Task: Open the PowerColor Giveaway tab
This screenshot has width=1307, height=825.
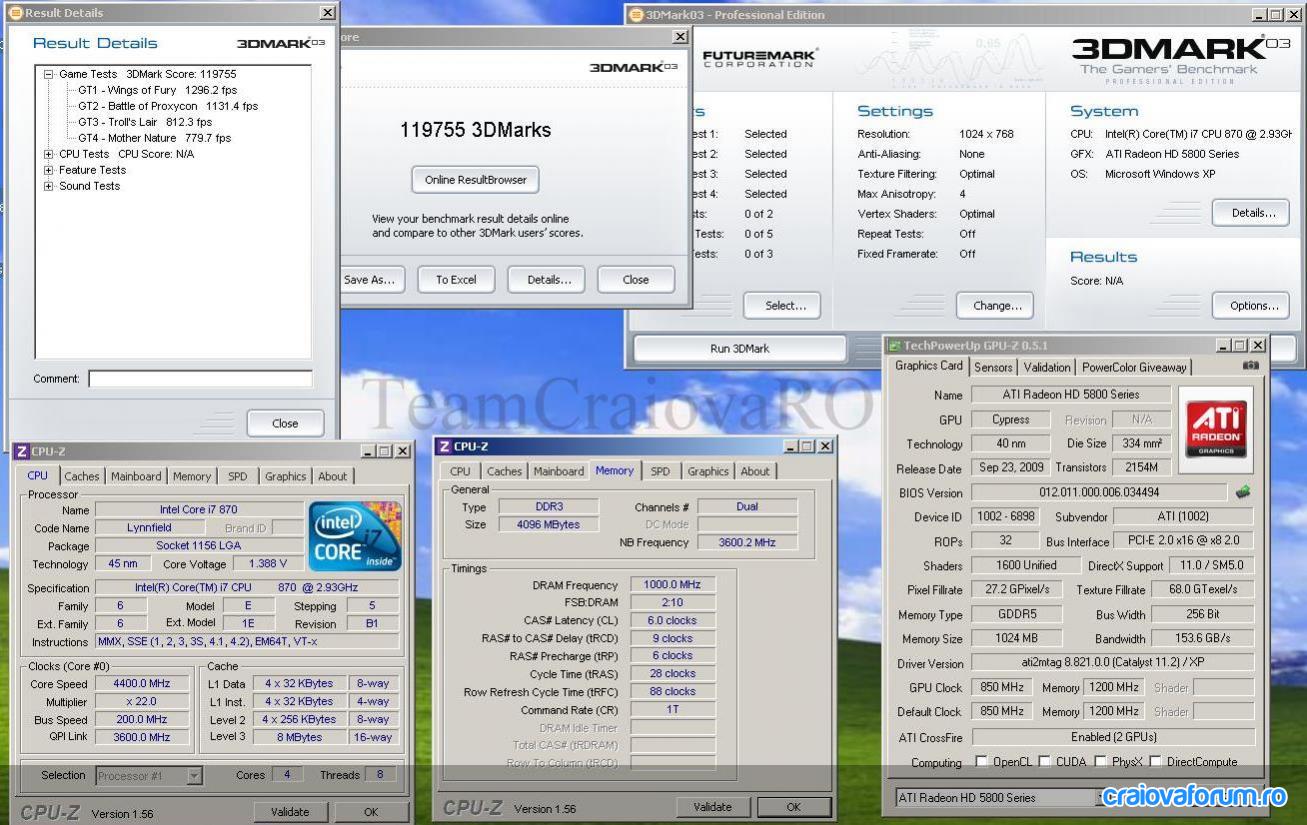Action: click(x=1134, y=367)
